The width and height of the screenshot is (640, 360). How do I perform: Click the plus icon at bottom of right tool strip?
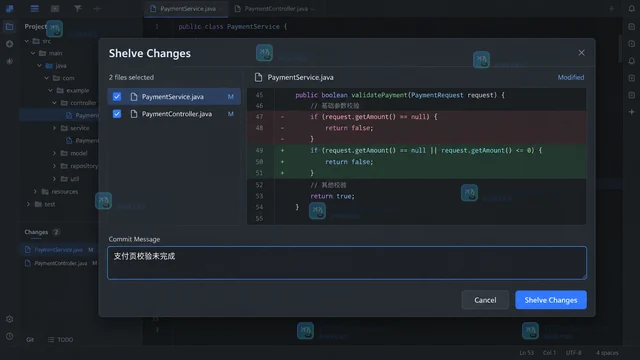coord(631,112)
